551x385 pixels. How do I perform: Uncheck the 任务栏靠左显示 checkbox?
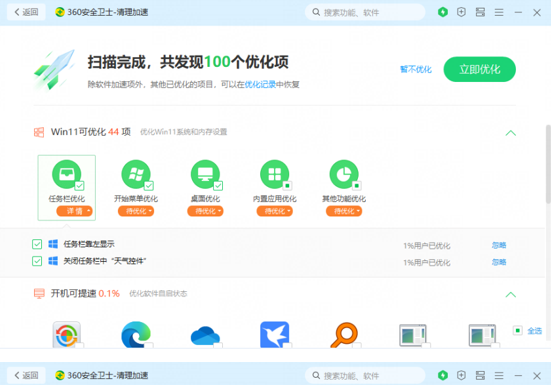(x=37, y=244)
